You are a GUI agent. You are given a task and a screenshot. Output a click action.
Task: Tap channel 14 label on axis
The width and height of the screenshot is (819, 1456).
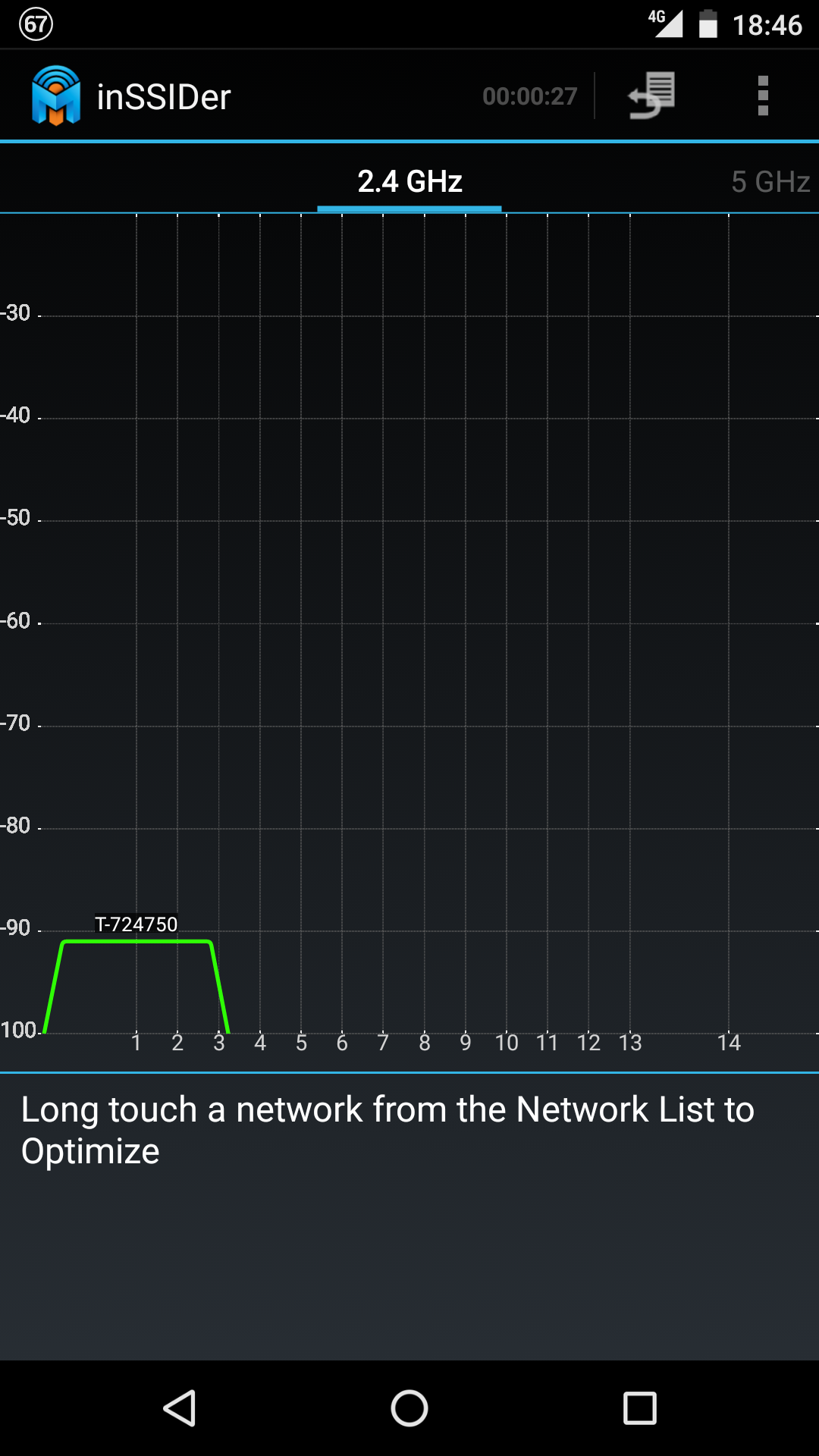click(729, 1043)
